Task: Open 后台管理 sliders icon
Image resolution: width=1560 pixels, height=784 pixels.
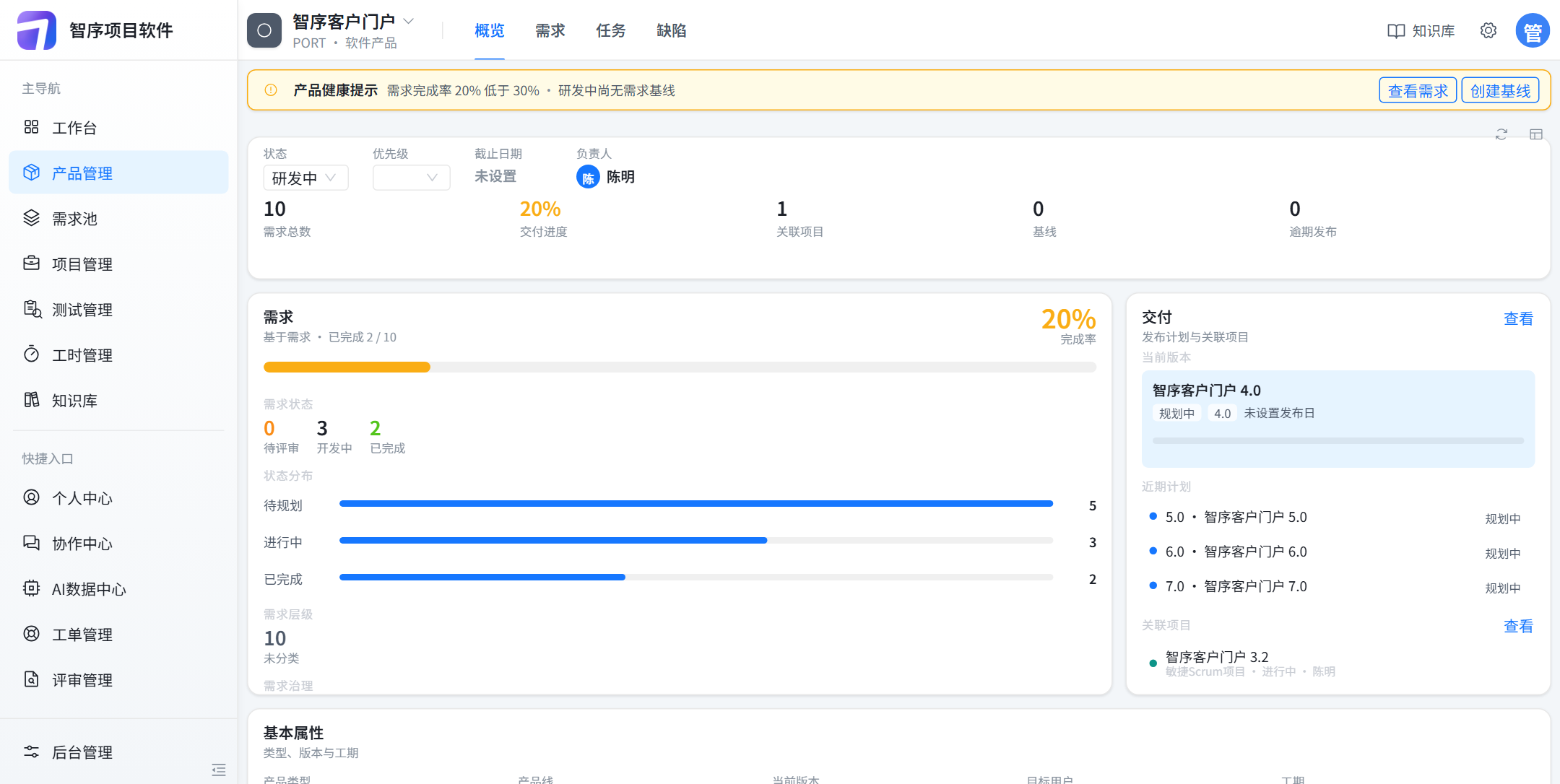Action: tap(31, 752)
